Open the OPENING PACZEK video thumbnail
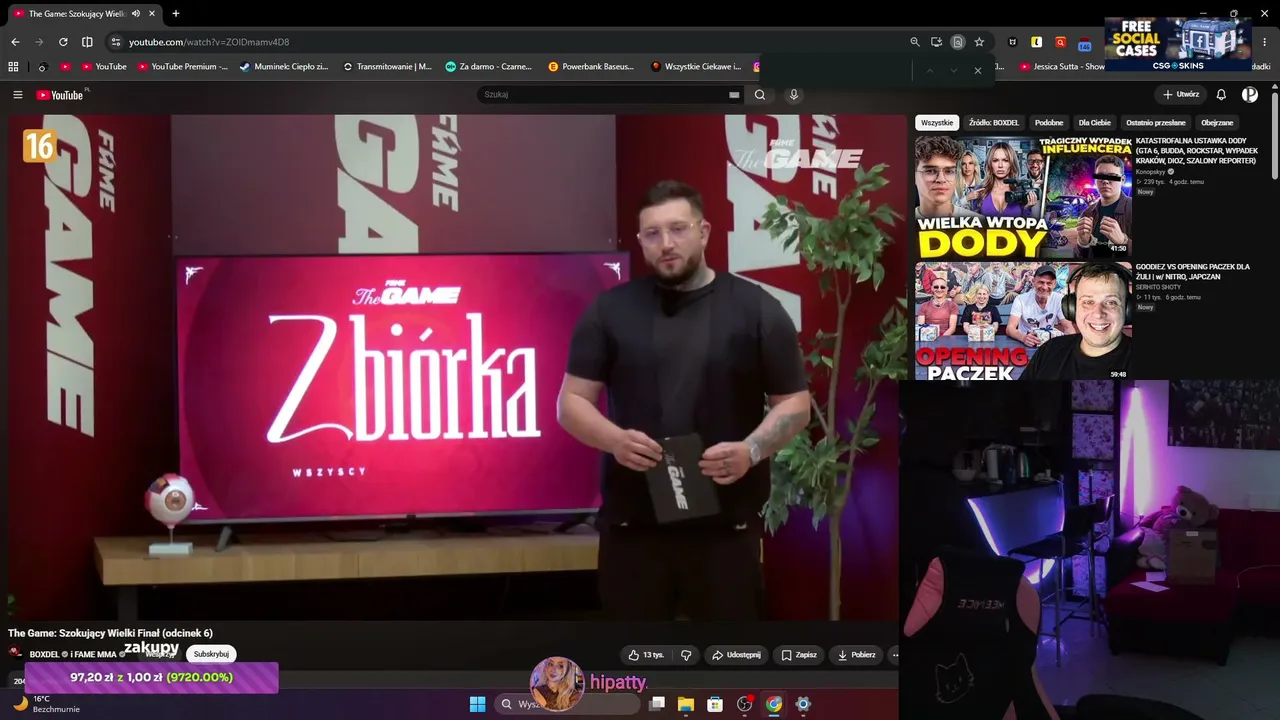The image size is (1280, 720). tap(1023, 321)
